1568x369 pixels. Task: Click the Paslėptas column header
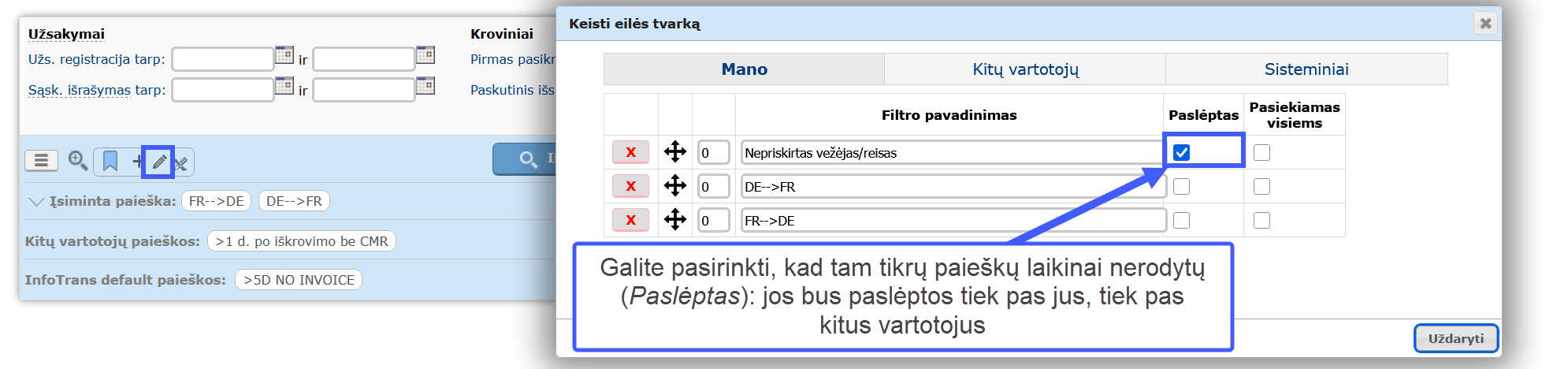[x=1203, y=115]
